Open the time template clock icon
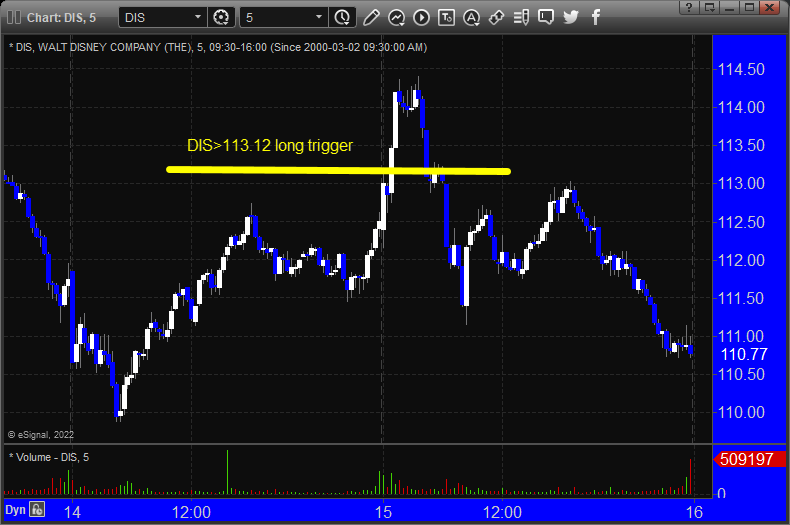The width and height of the screenshot is (790, 525). pyautogui.click(x=342, y=18)
